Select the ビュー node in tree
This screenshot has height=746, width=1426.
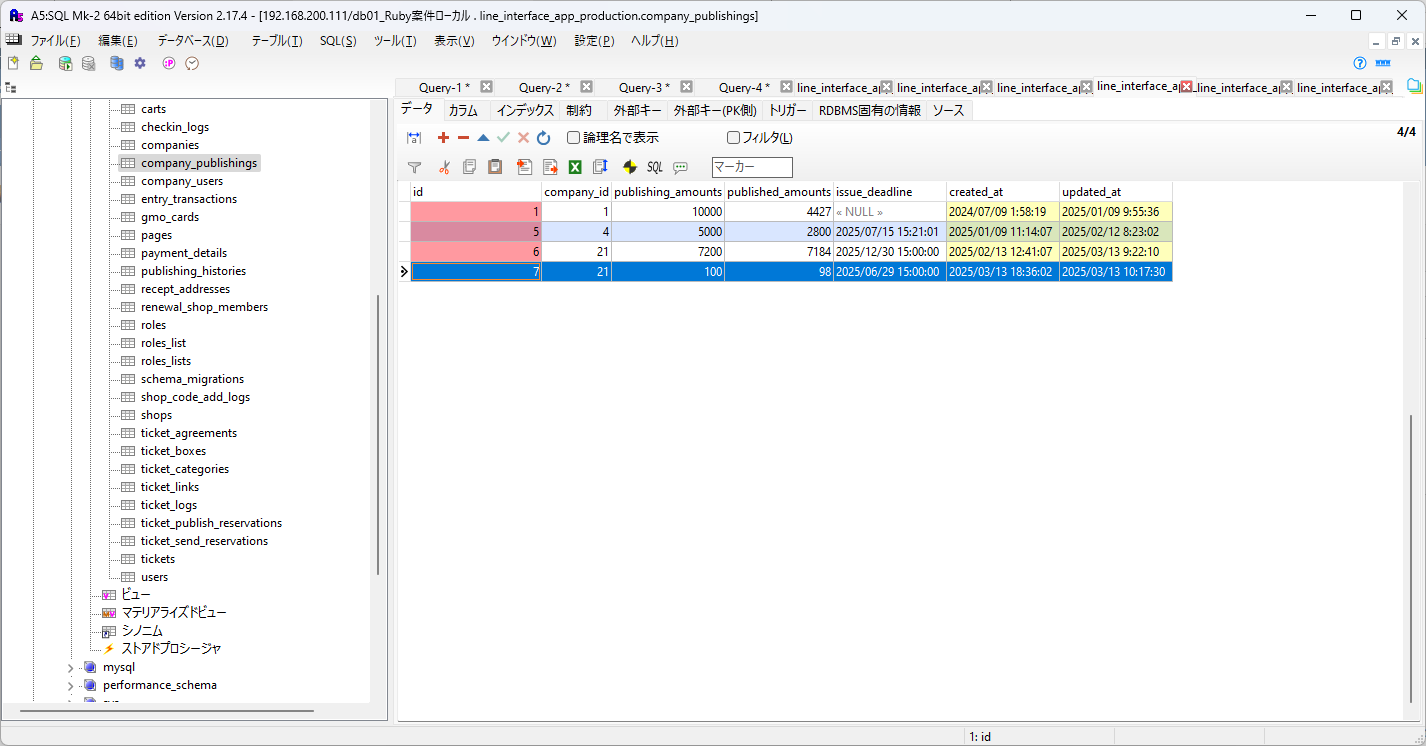(135, 594)
